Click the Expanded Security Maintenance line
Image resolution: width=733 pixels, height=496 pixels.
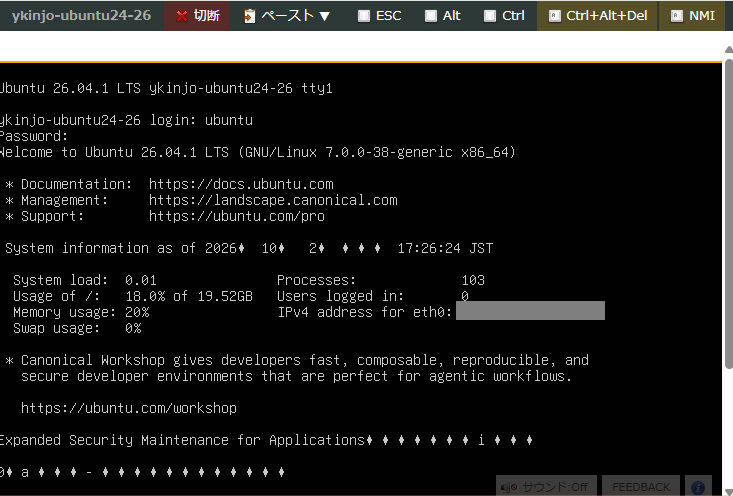pyautogui.click(x=266, y=440)
